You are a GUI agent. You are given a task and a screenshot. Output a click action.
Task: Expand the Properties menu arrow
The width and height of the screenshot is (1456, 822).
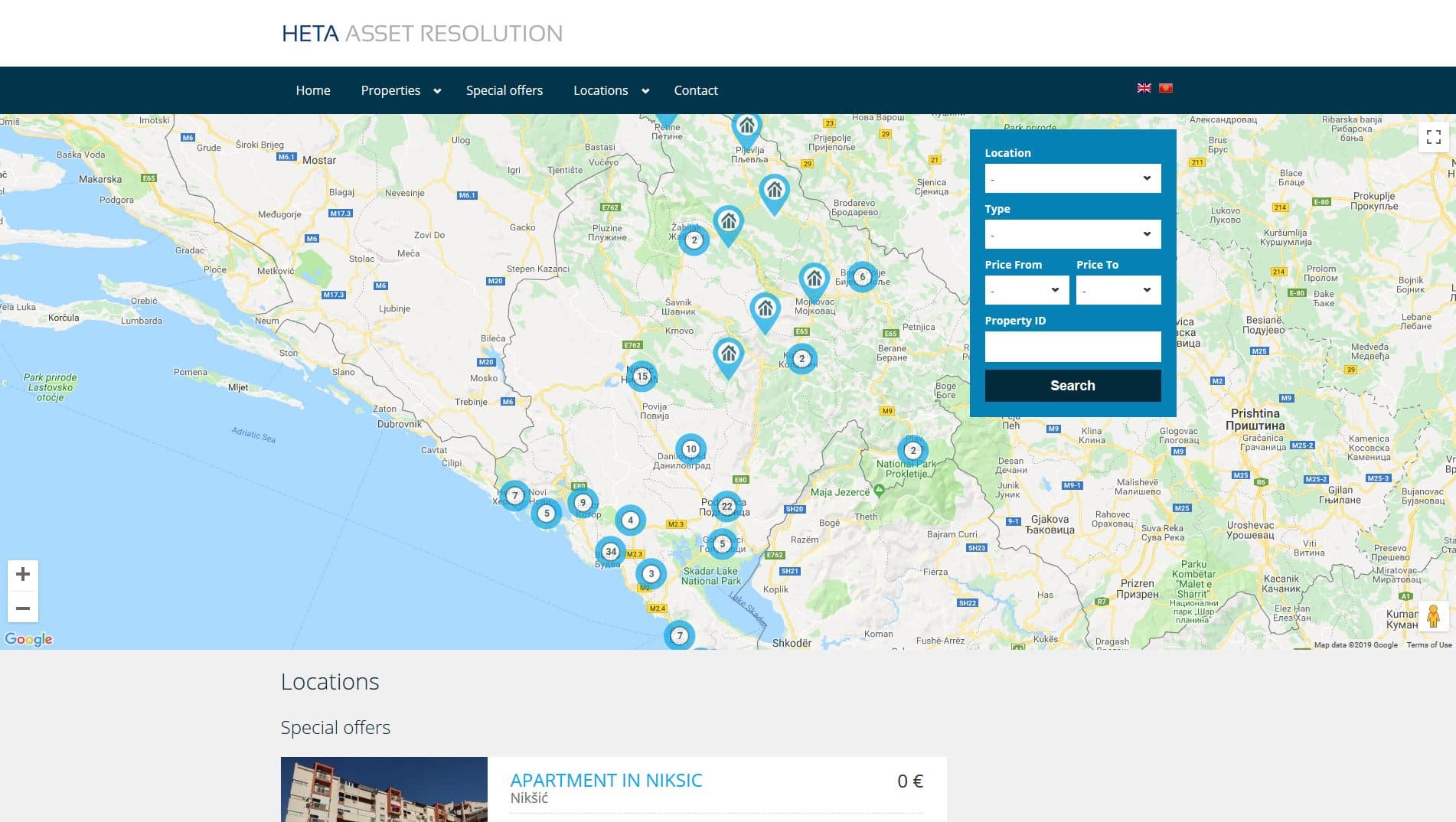[x=437, y=91]
